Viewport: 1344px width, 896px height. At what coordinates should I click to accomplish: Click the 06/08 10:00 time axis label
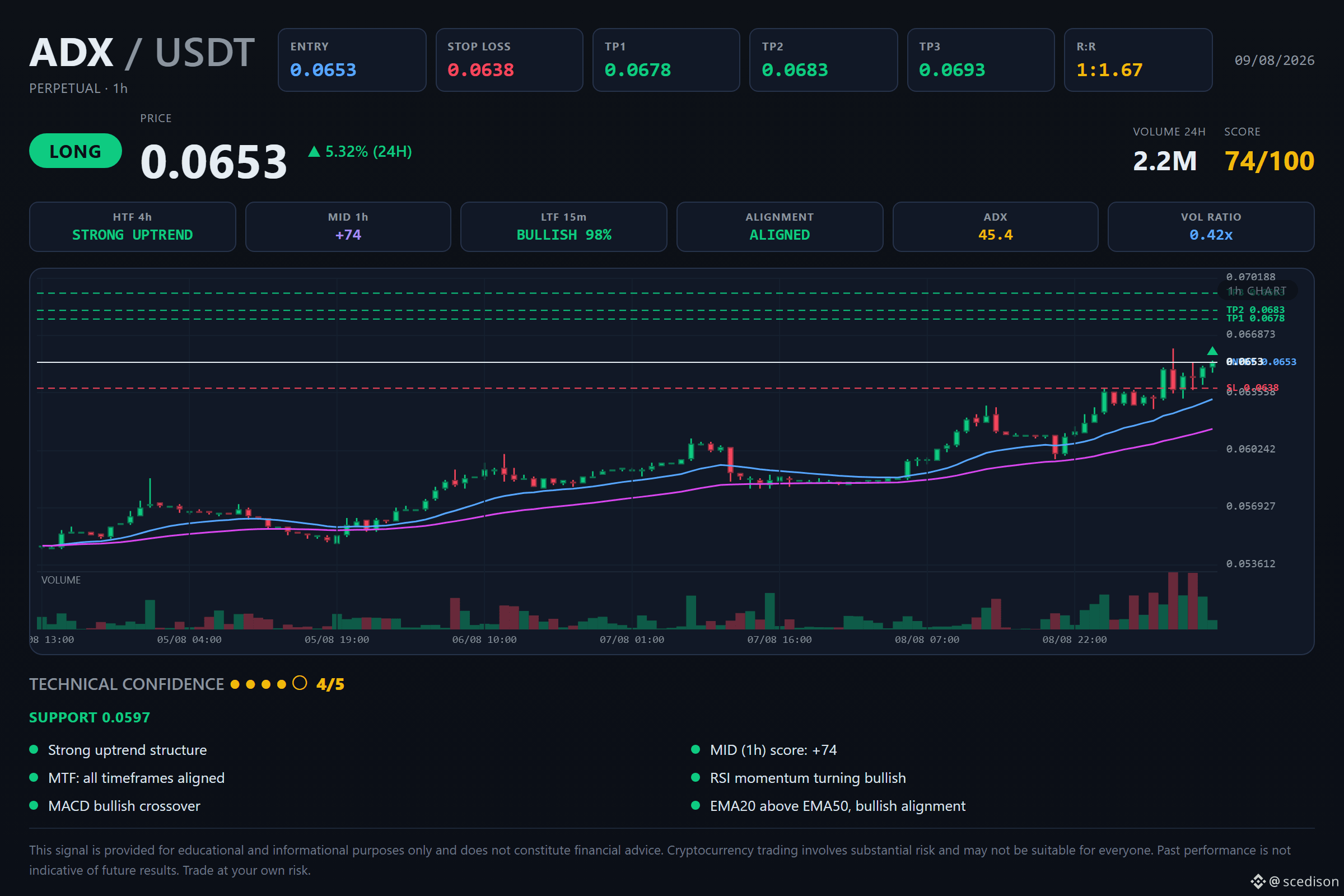484,640
